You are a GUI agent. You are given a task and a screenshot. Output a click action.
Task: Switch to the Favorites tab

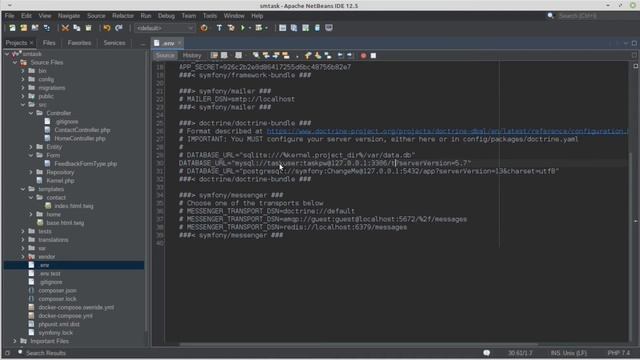[x=80, y=43]
